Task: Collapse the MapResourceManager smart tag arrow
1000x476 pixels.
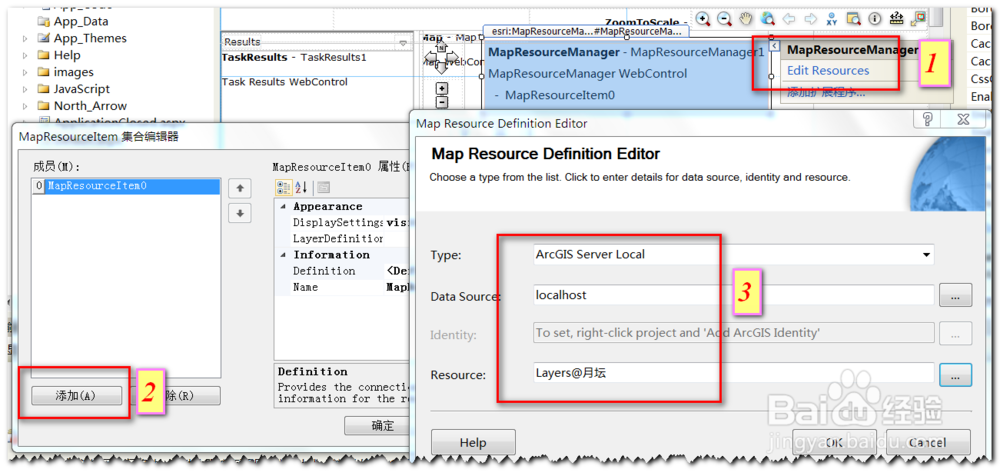Action: point(774,46)
